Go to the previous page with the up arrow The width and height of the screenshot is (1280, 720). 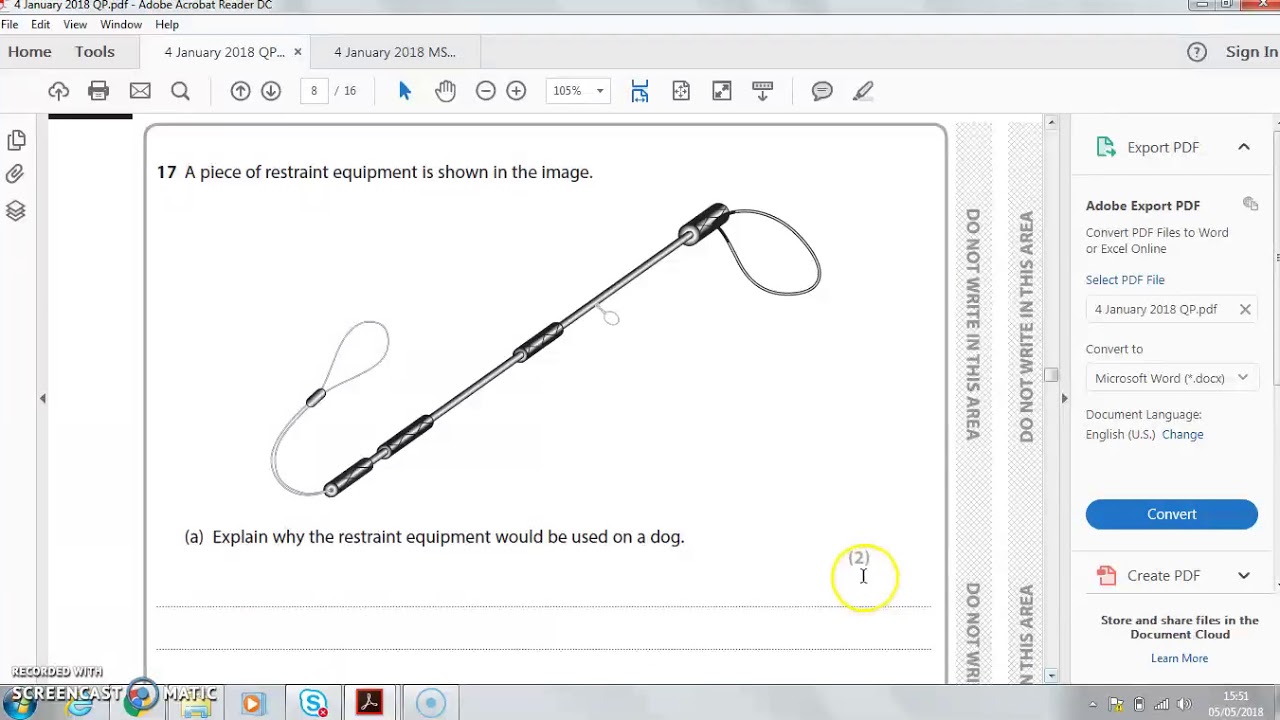(240, 91)
